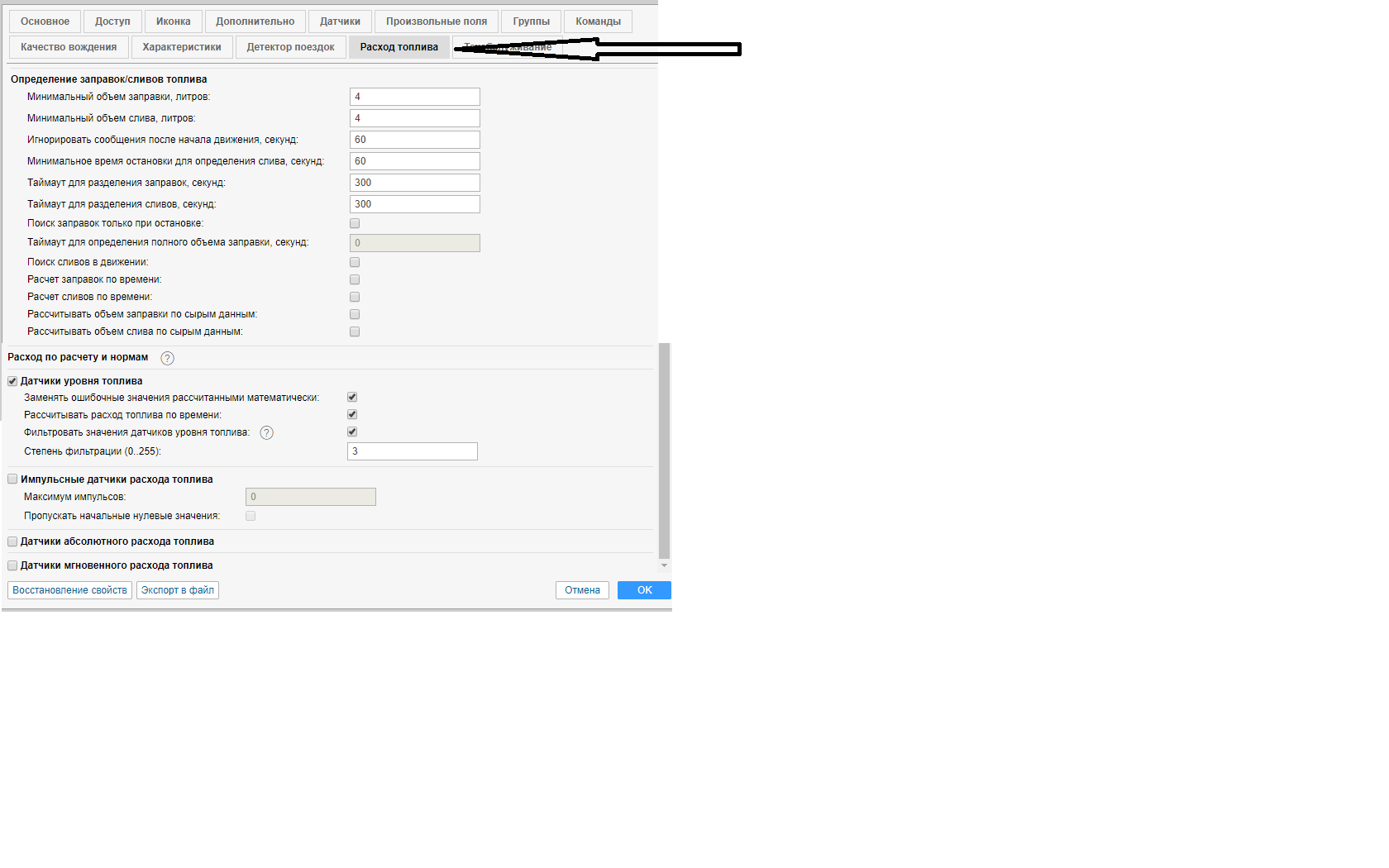The height and width of the screenshot is (868, 1389).
Task: Click Экспорт в файл button
Action: 177,590
